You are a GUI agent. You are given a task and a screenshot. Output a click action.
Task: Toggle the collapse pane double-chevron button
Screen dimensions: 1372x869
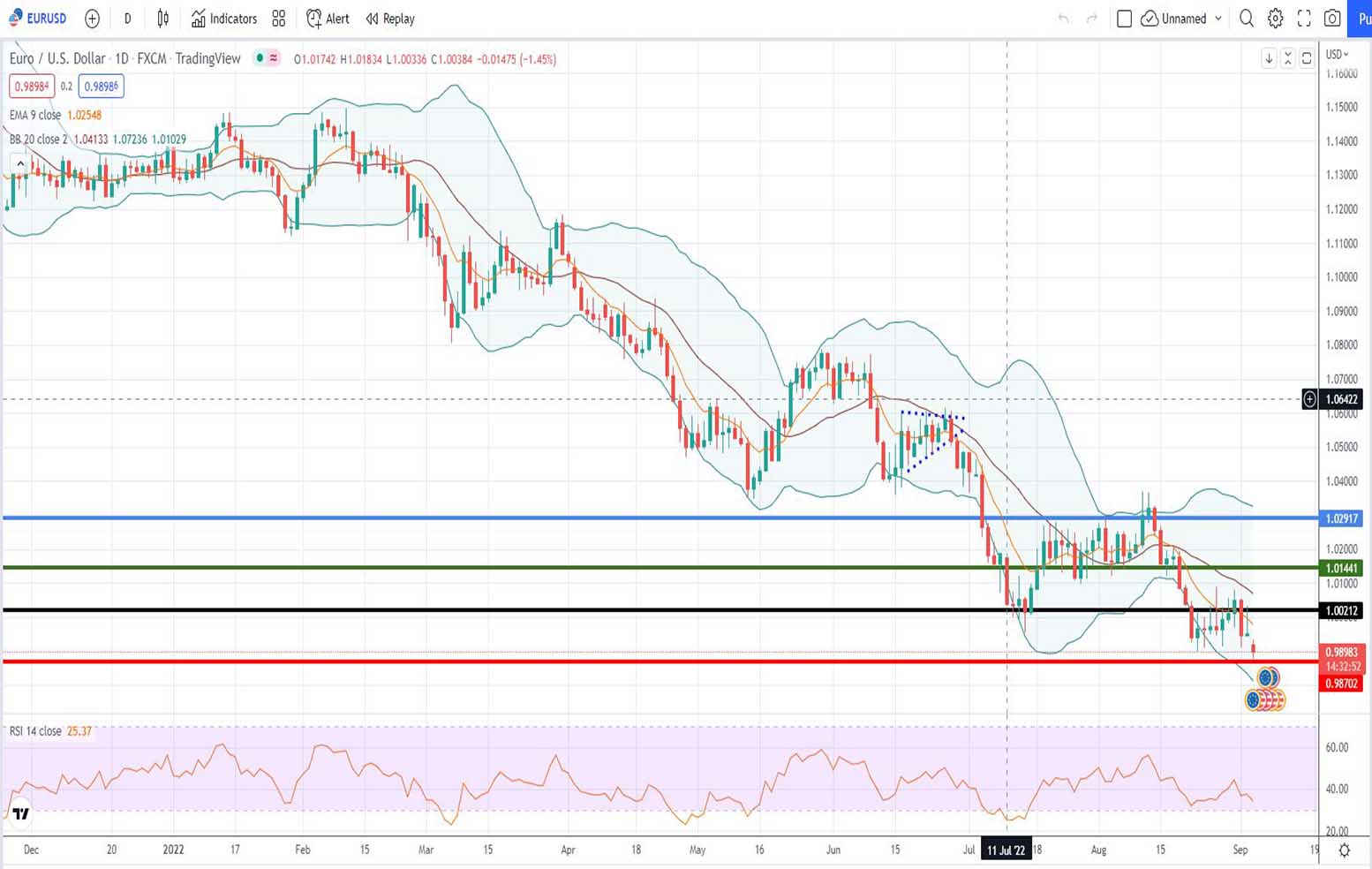coord(1287,58)
